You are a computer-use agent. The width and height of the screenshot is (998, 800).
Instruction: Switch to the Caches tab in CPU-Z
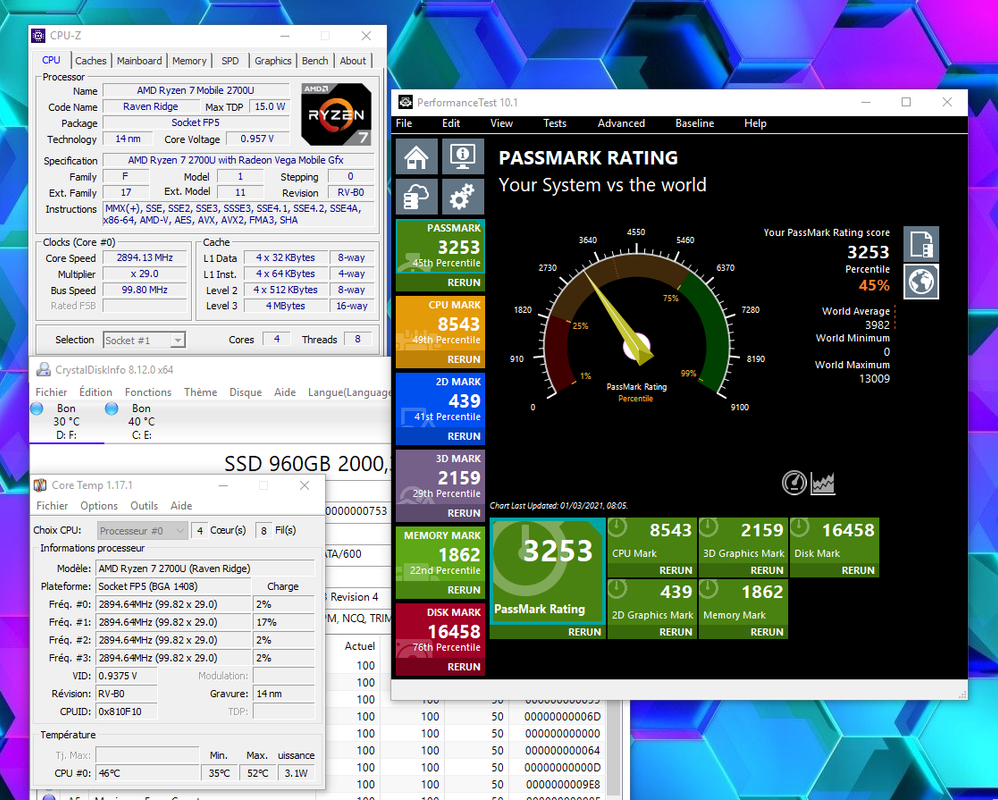tap(90, 61)
